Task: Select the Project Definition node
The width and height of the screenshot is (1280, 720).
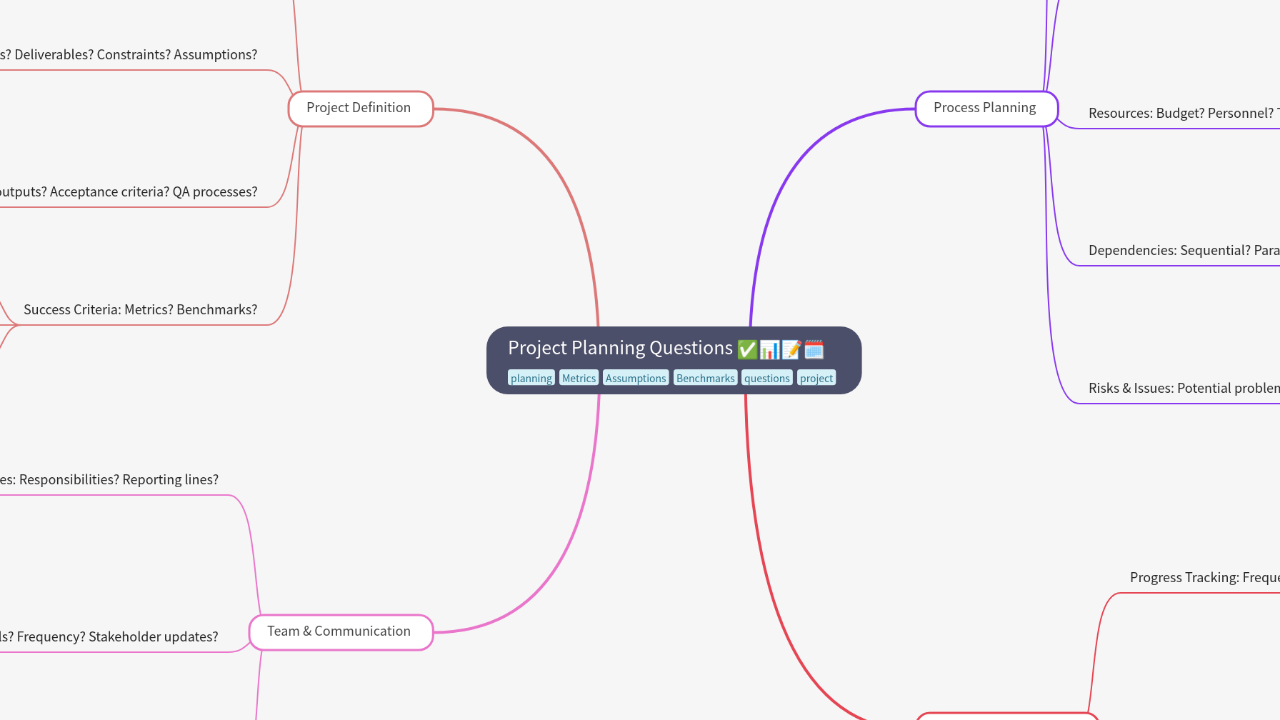Action: 360,108
